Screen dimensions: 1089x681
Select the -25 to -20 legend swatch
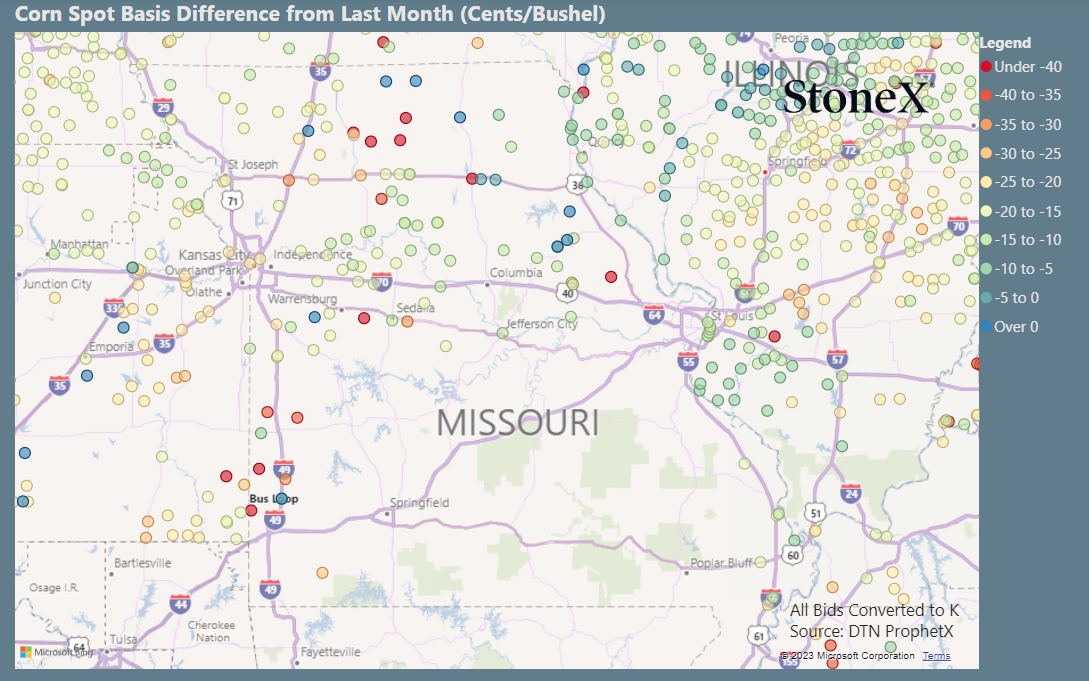pyautogui.click(x=986, y=182)
